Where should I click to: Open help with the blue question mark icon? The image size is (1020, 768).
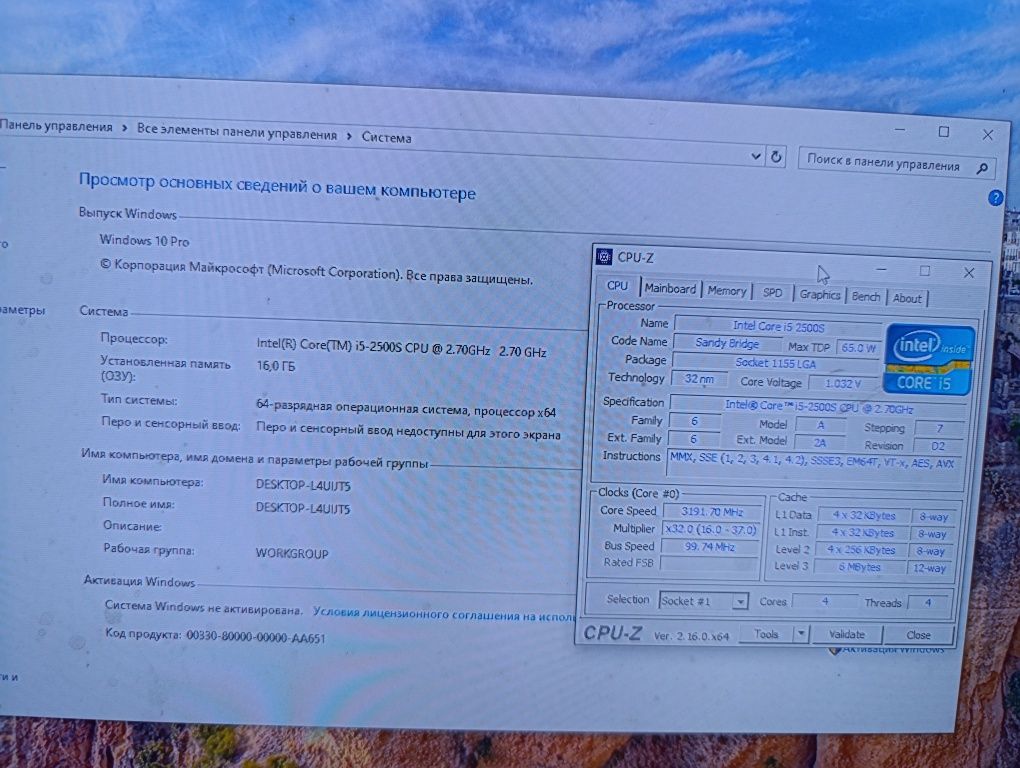tap(995, 198)
